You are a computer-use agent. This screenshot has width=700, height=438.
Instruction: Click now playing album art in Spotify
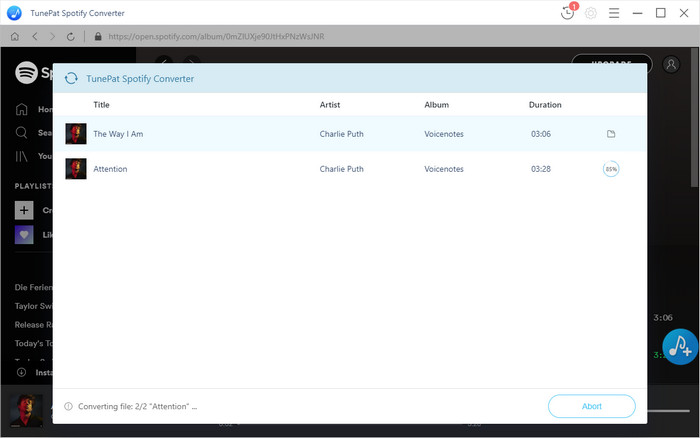pyautogui.click(x=26, y=411)
